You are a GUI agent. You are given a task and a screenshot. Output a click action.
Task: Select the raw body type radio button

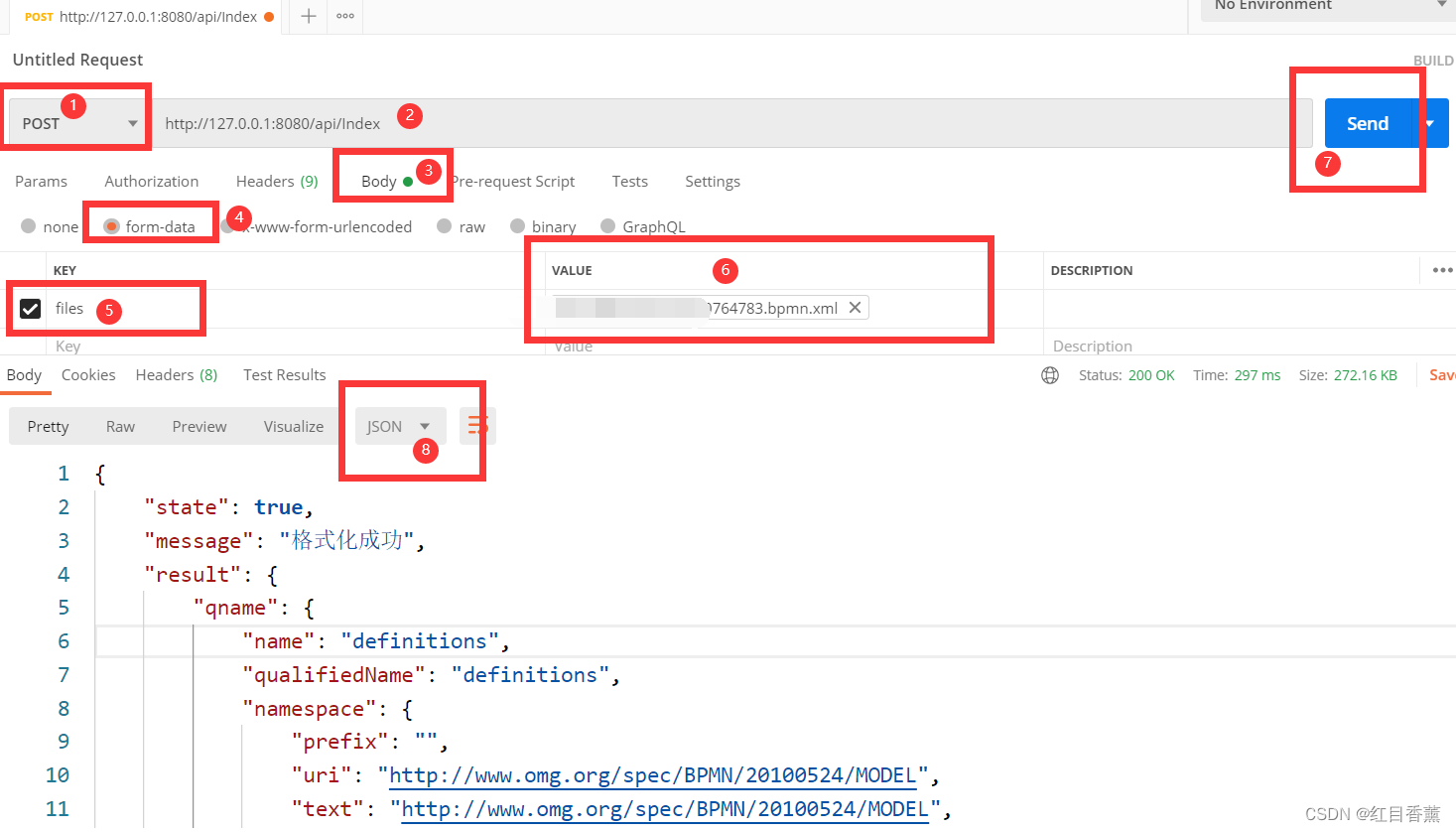click(x=444, y=226)
